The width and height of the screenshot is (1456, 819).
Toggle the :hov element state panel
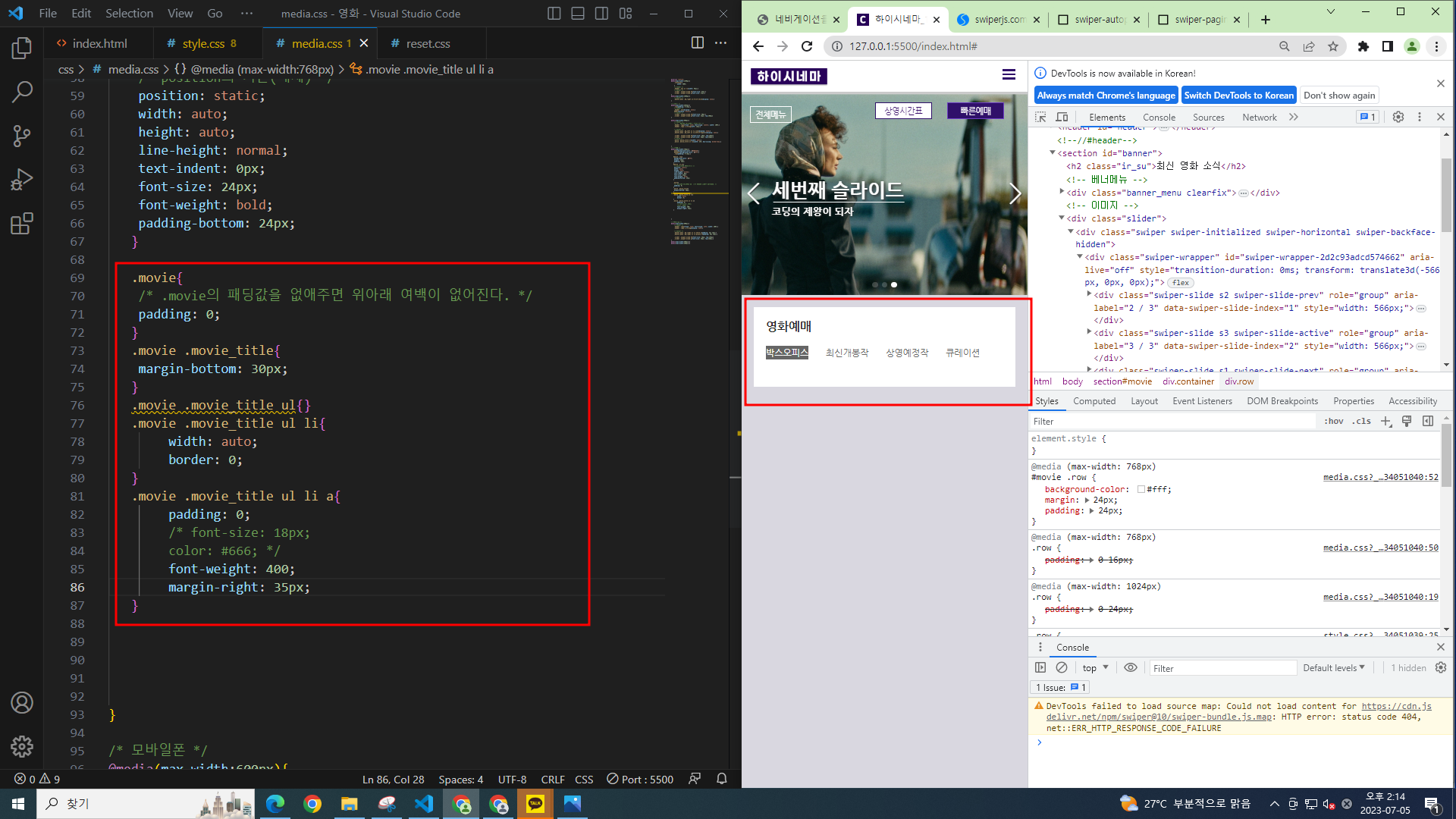[1334, 422]
